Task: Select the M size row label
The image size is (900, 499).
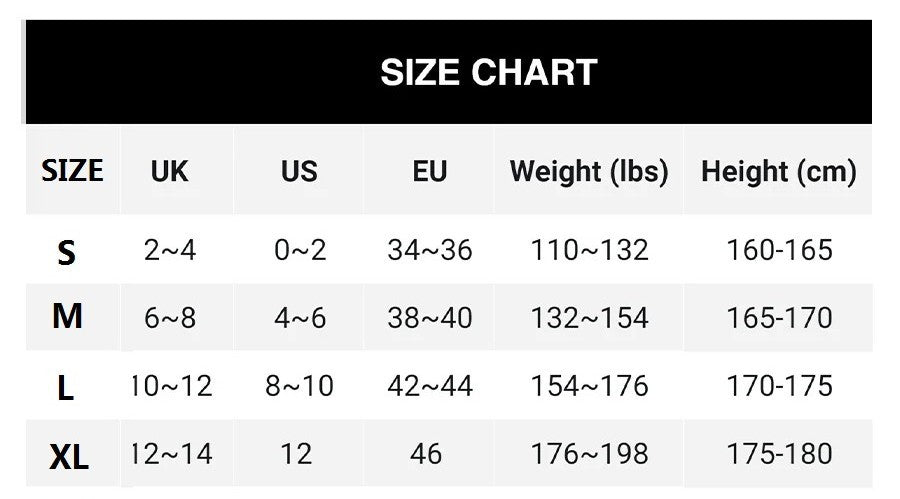Action: click(67, 317)
